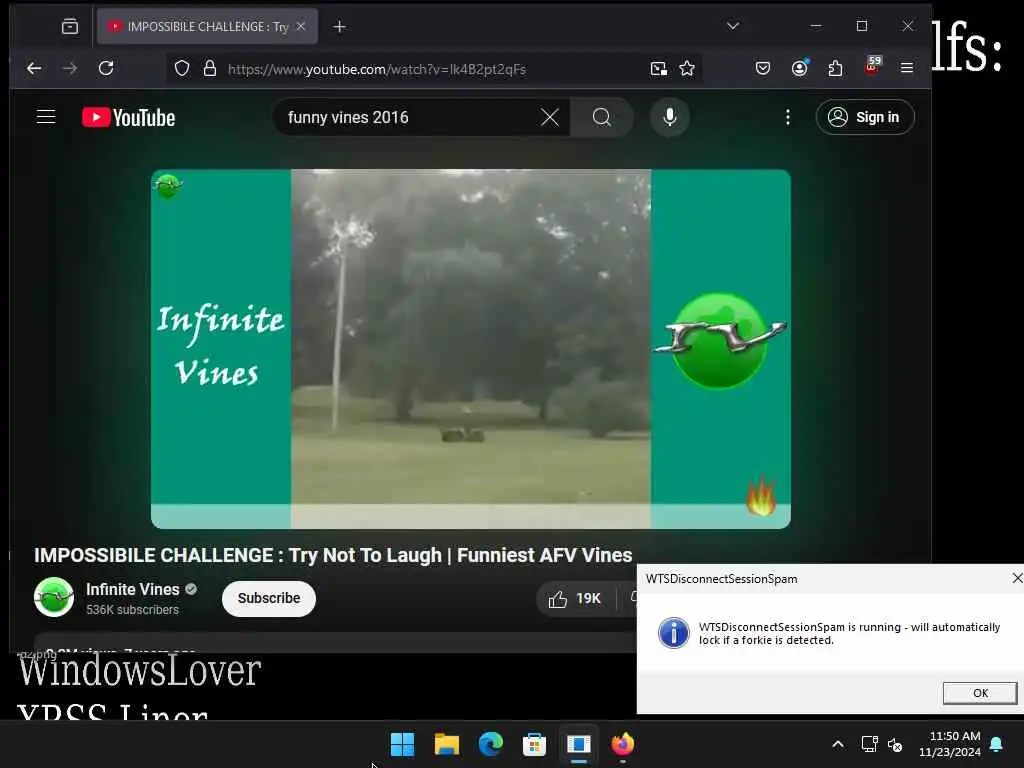Click the Infinite Vines video player
This screenshot has height=768, width=1024.
point(471,349)
